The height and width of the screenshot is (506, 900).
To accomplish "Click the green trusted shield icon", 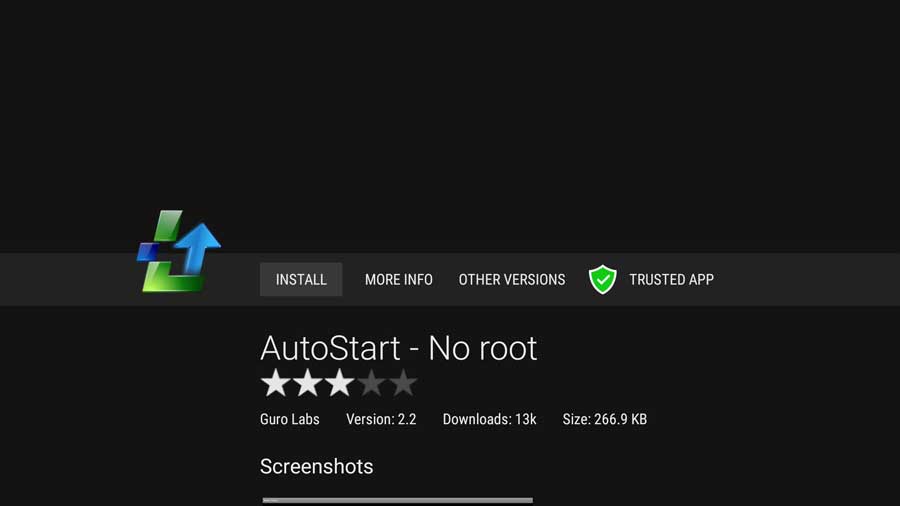I will [x=602, y=279].
